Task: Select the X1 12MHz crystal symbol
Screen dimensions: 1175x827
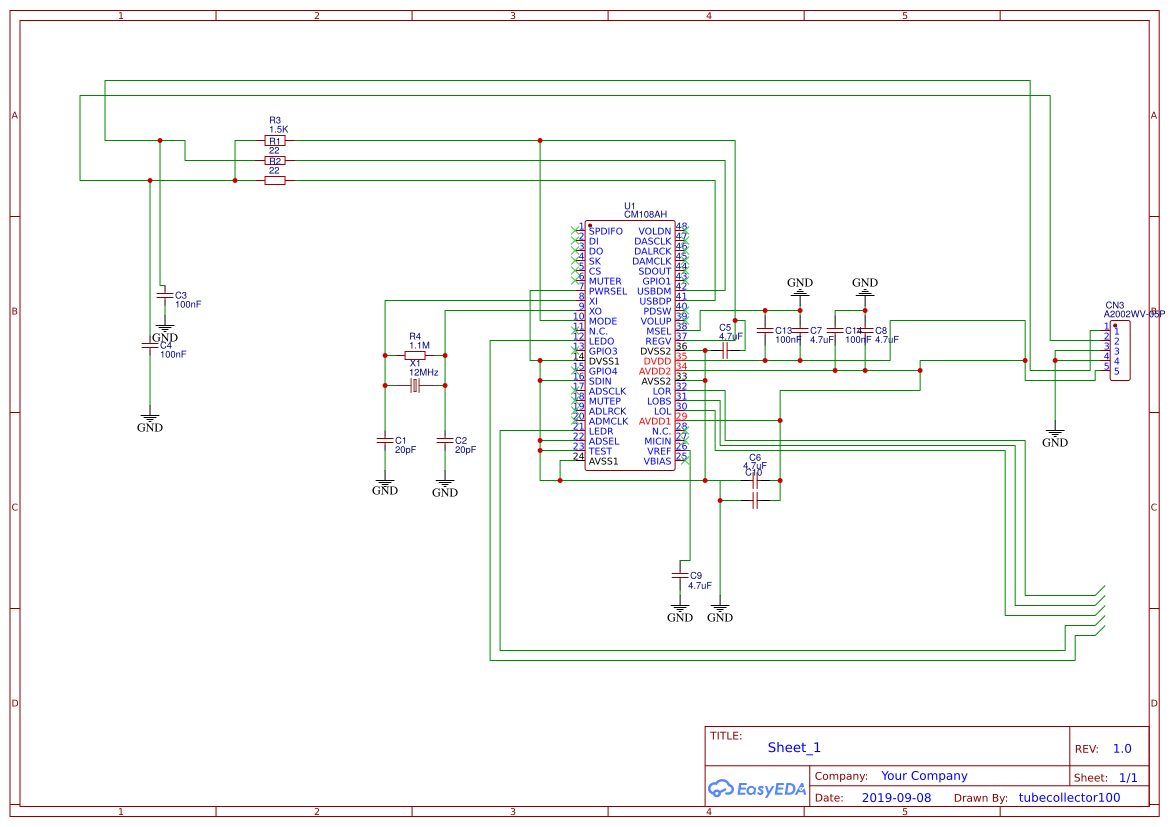Action: pyautogui.click(x=415, y=386)
